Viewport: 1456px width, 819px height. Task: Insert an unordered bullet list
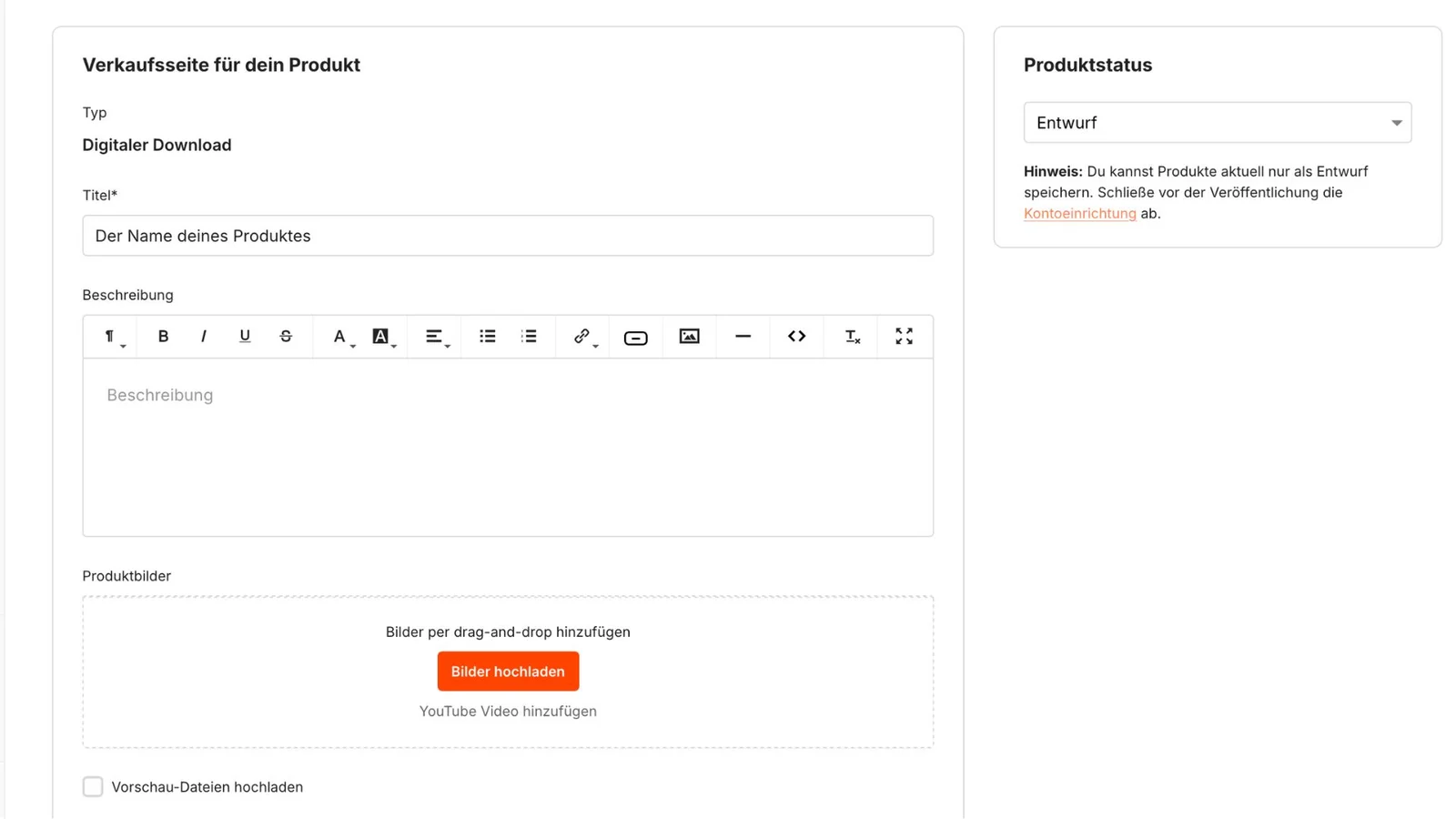pos(488,337)
